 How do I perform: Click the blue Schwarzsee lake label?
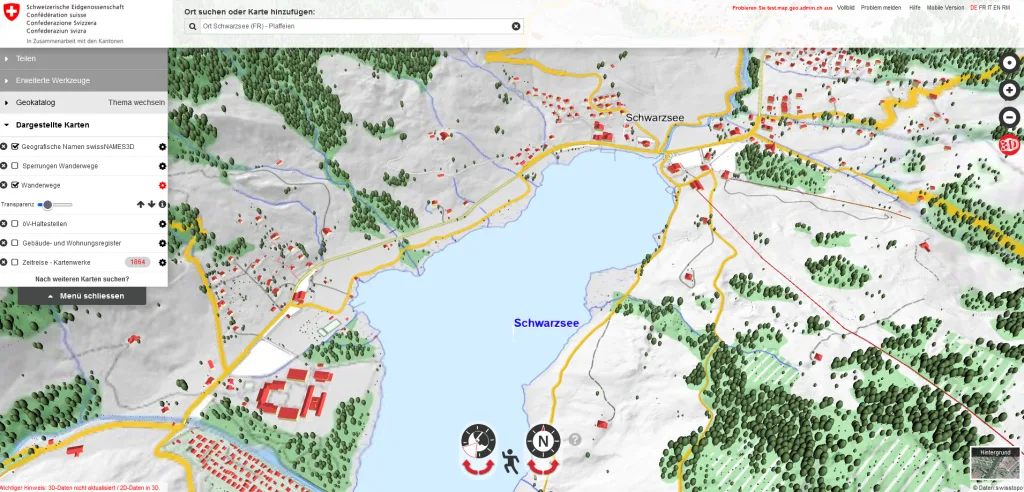[546, 323]
